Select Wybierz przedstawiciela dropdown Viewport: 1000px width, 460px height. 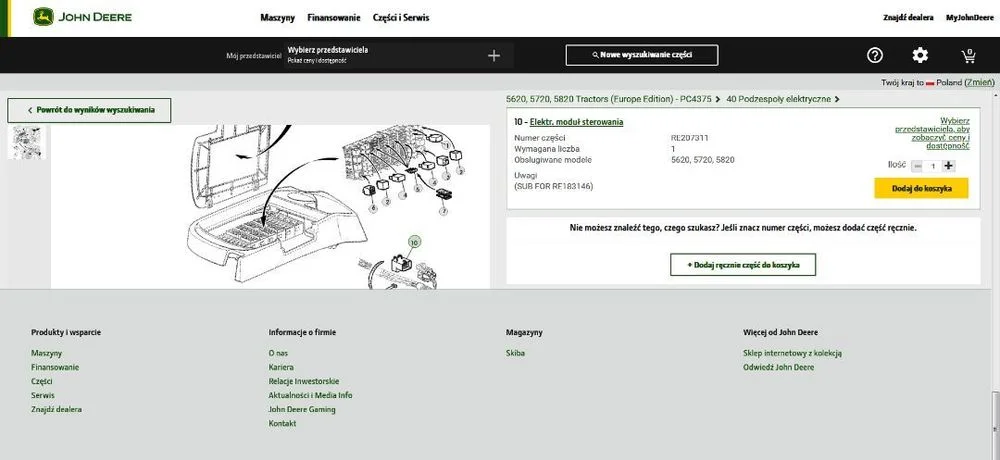[398, 55]
